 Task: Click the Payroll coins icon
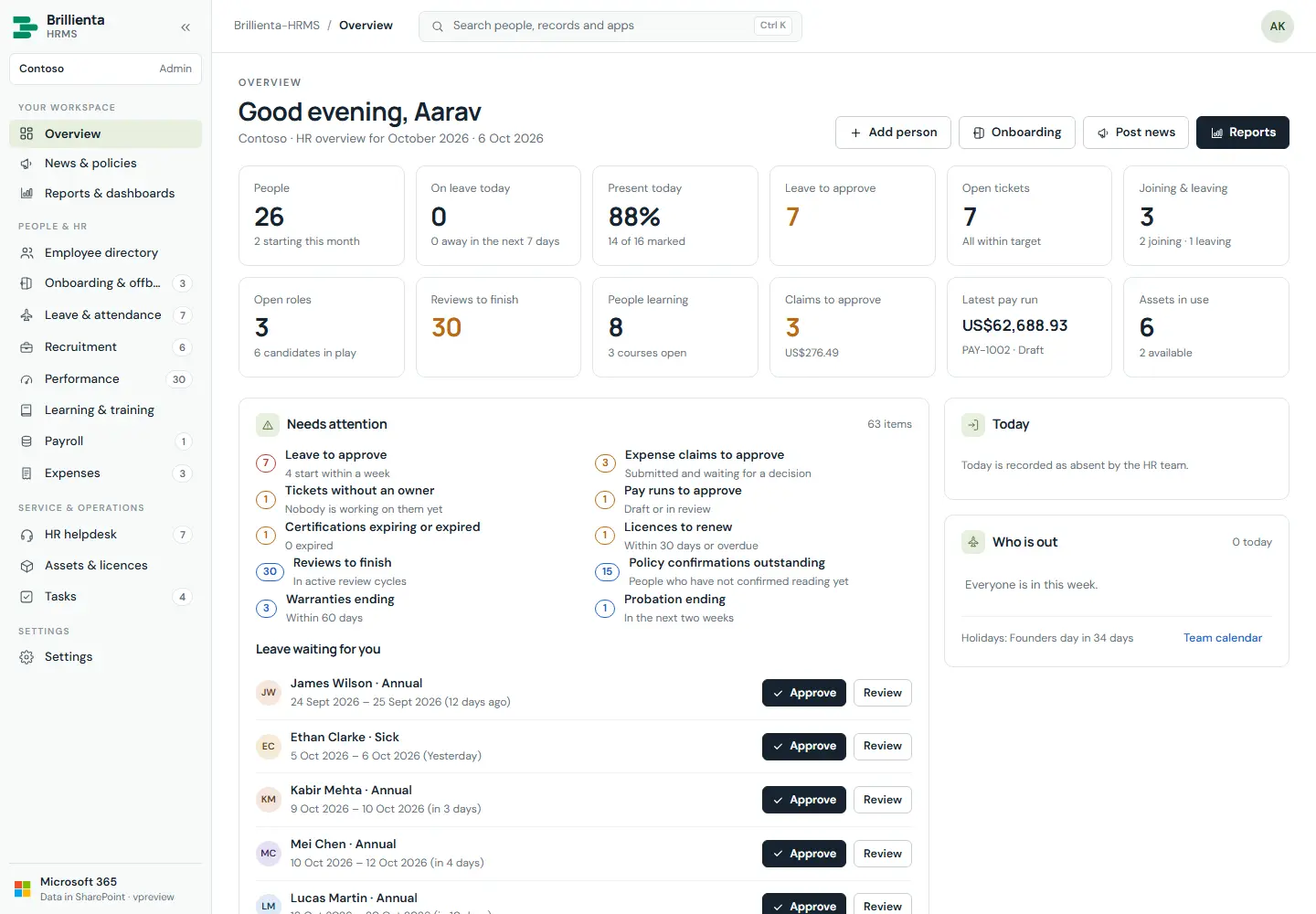(27, 441)
